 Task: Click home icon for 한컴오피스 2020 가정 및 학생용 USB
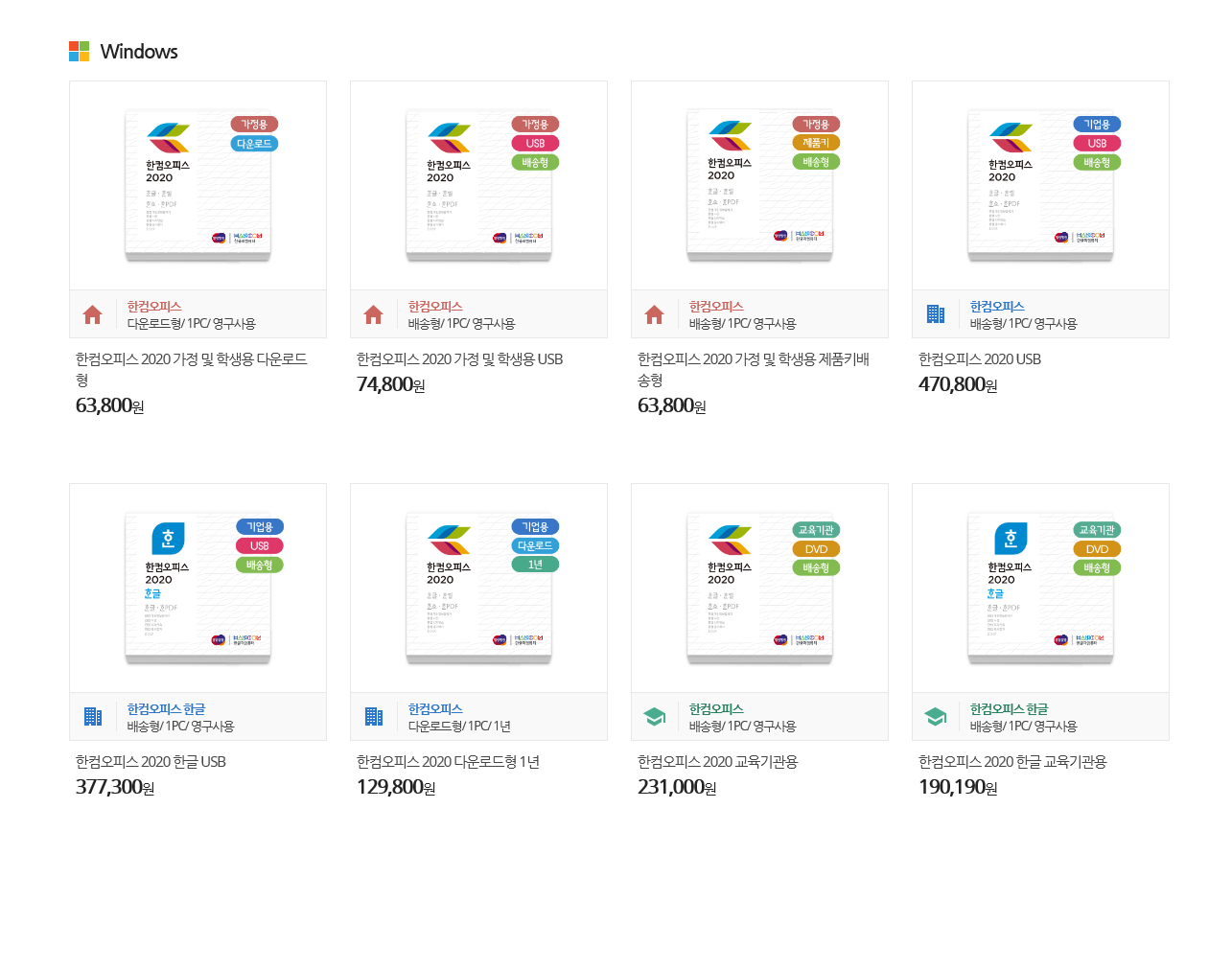tap(374, 314)
